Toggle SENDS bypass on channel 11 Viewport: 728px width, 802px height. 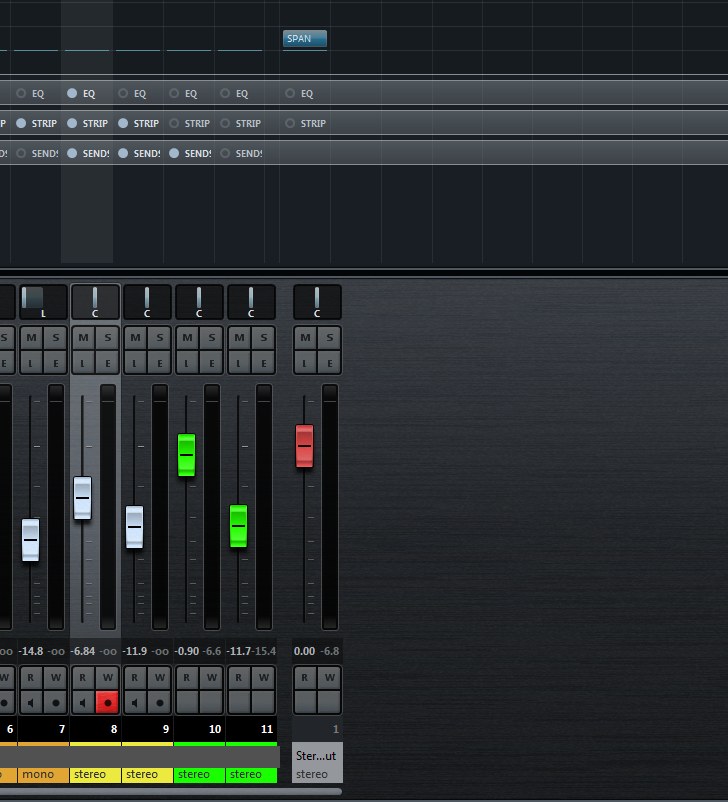point(225,153)
